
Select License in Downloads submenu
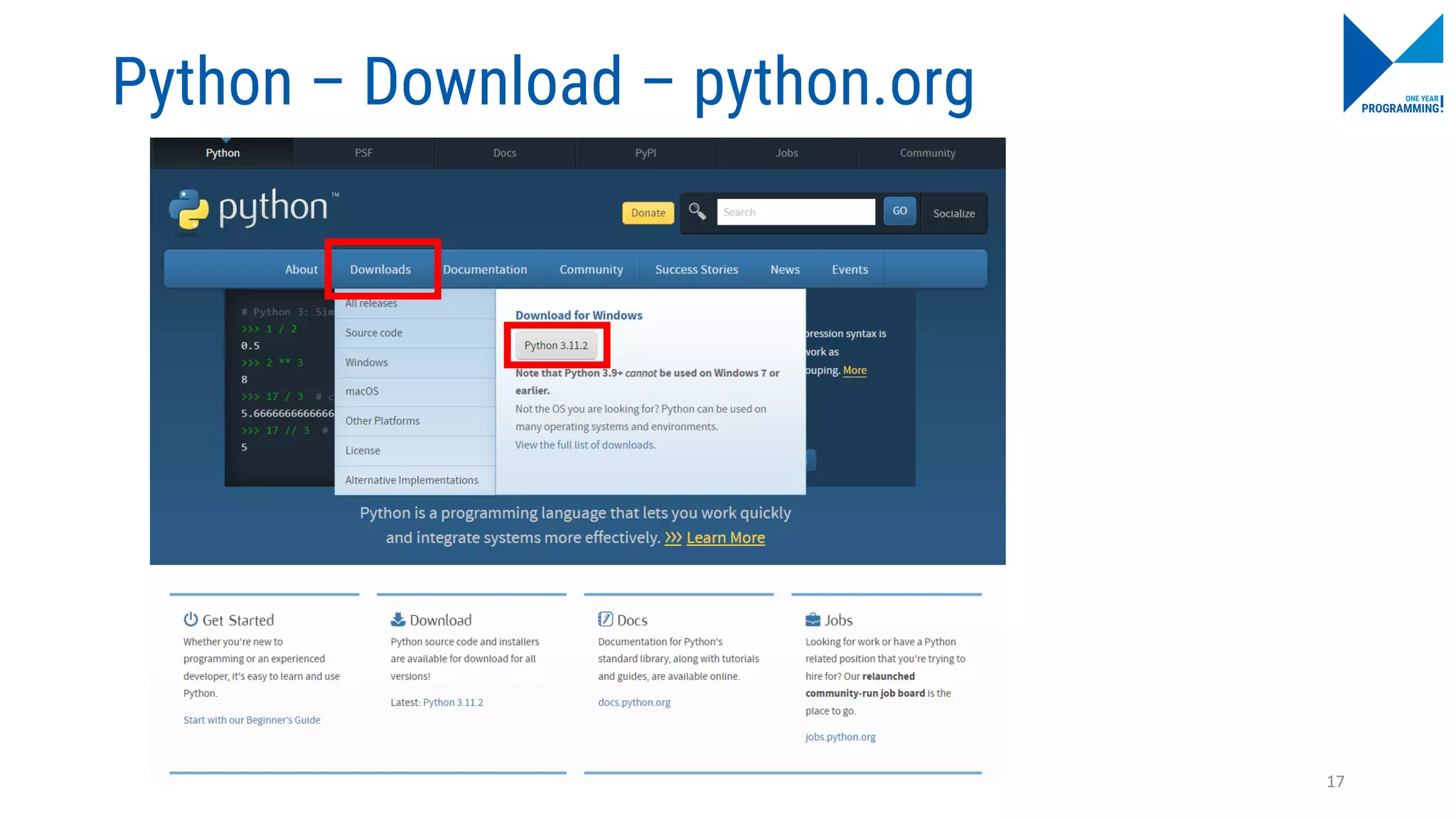(x=415, y=451)
